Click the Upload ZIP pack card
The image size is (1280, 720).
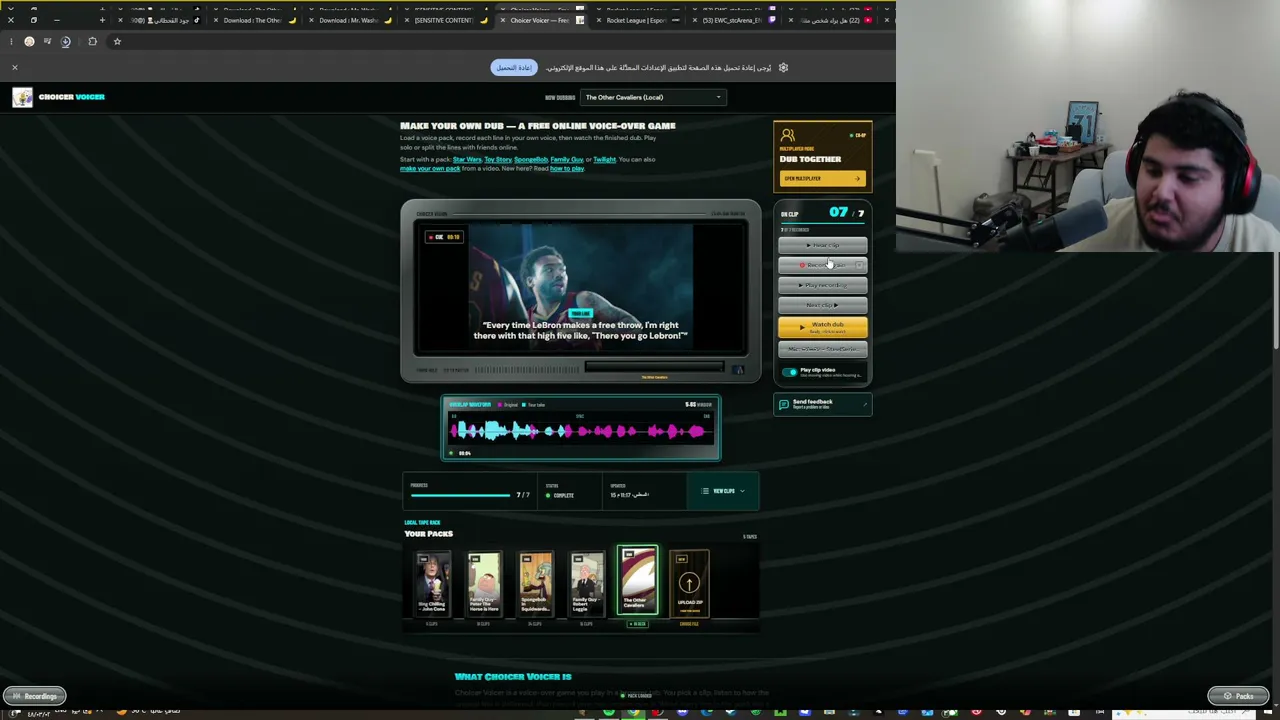(689, 582)
